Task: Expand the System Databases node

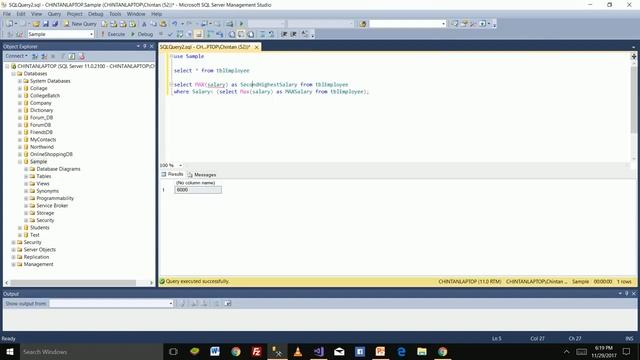Action: point(20,81)
